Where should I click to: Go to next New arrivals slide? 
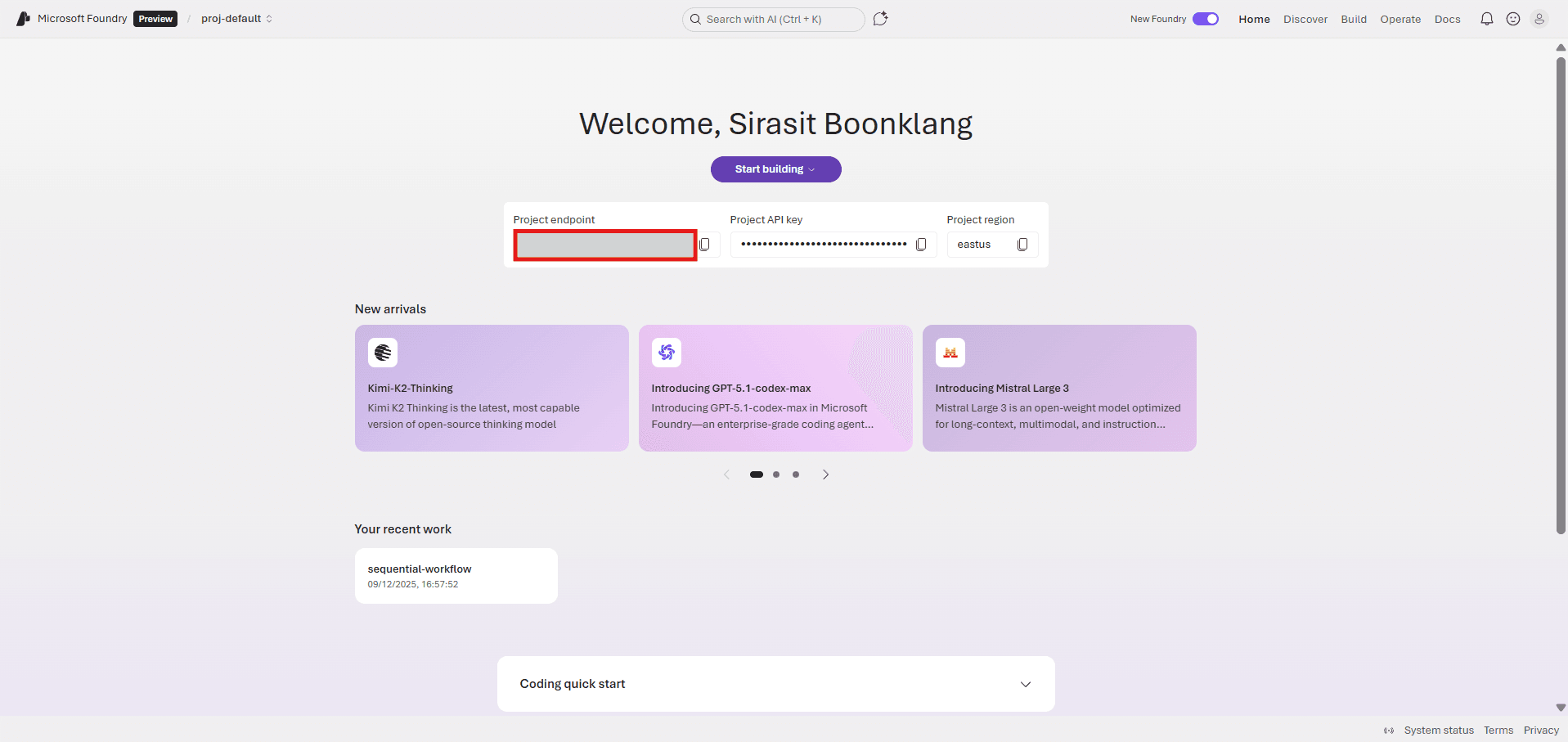826,474
